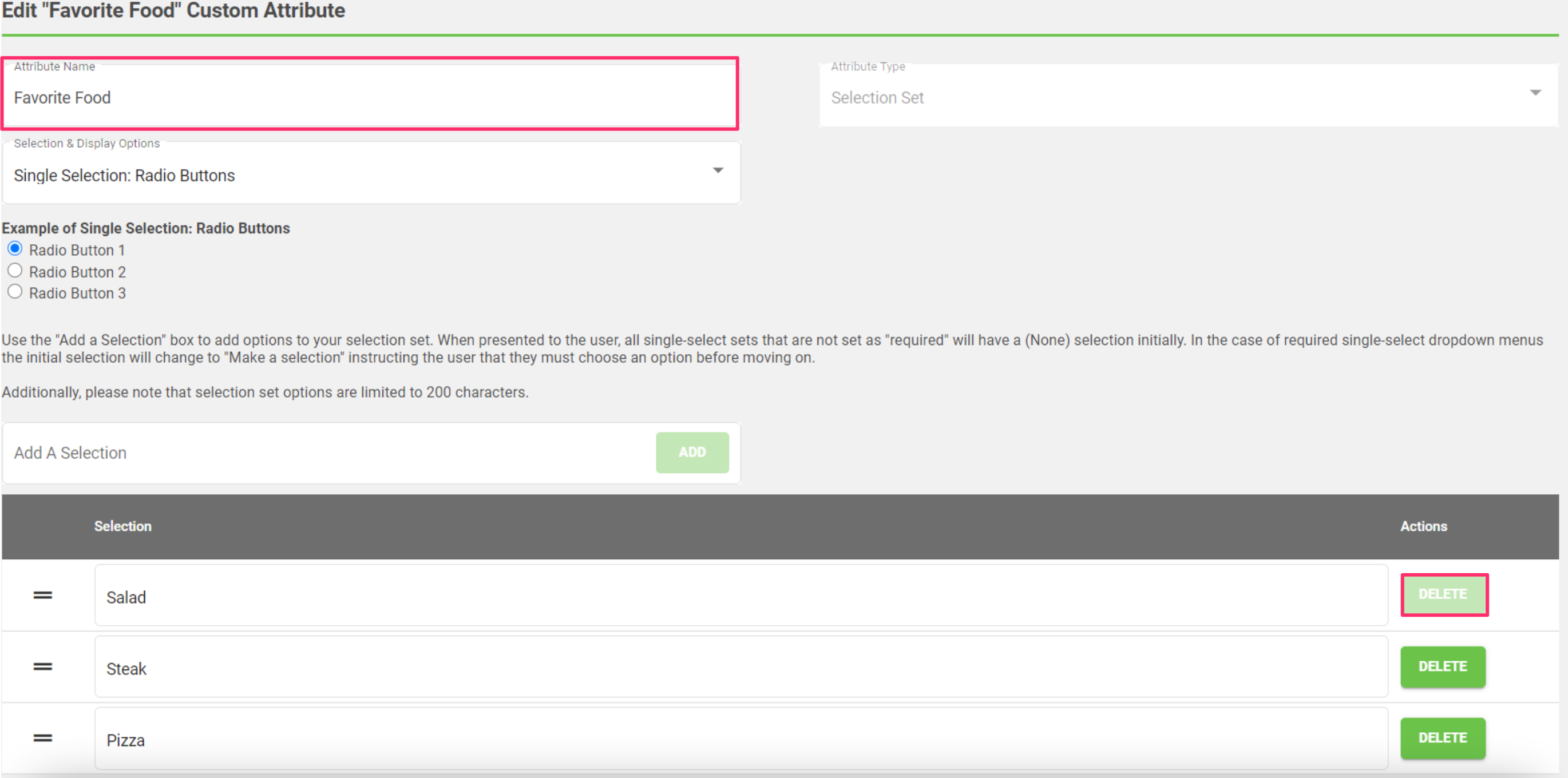This screenshot has width=1568, height=778.
Task: Edit the Salad selection text field
Action: pos(741,595)
